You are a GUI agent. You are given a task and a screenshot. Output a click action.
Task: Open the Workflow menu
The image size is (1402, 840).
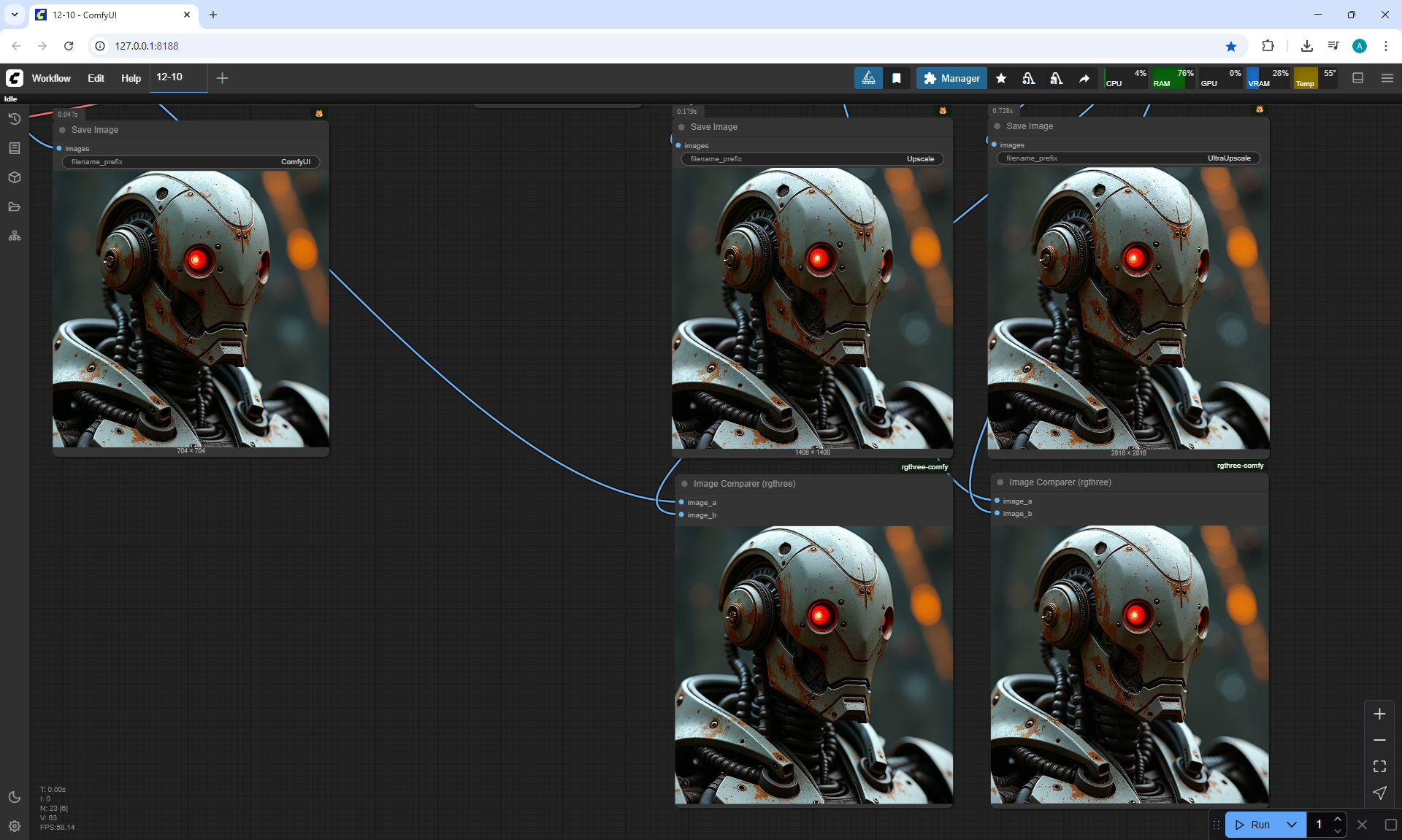pyautogui.click(x=51, y=78)
